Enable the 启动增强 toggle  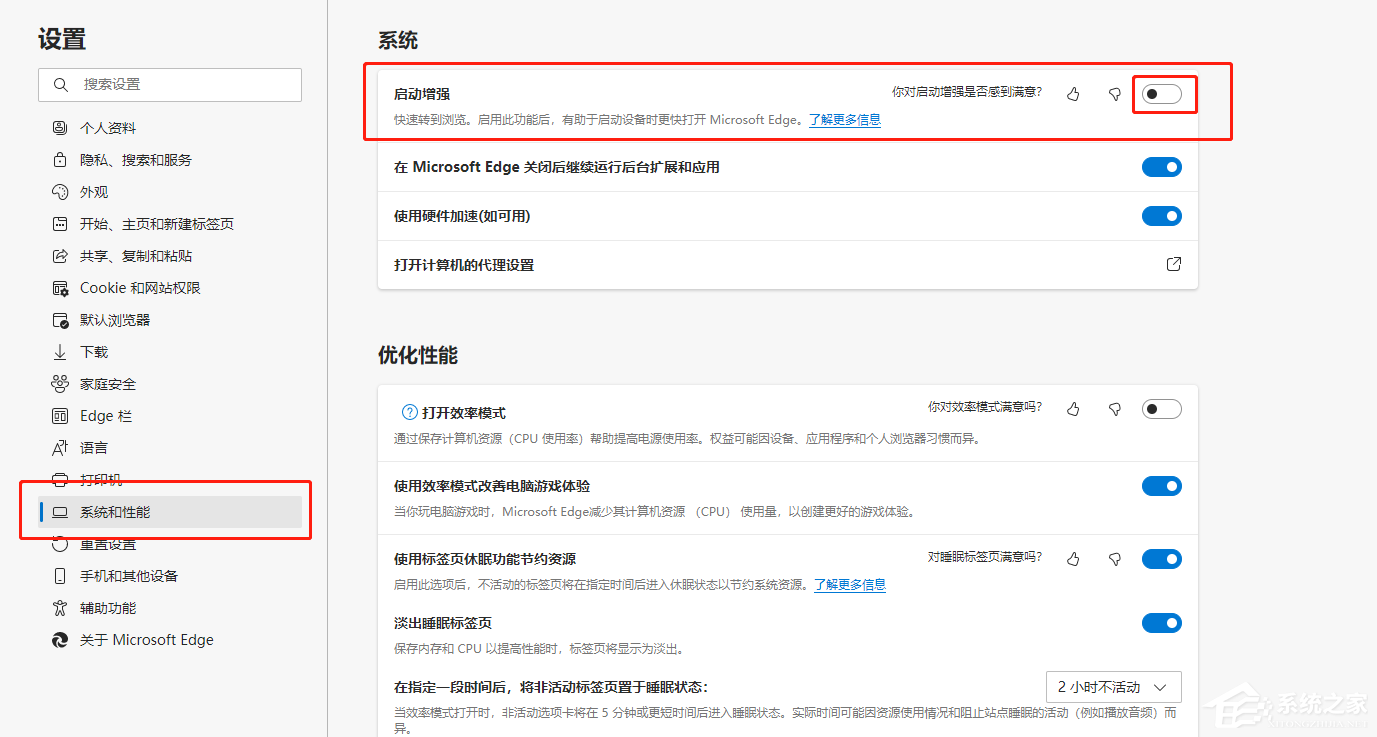pyautogui.click(x=1162, y=94)
